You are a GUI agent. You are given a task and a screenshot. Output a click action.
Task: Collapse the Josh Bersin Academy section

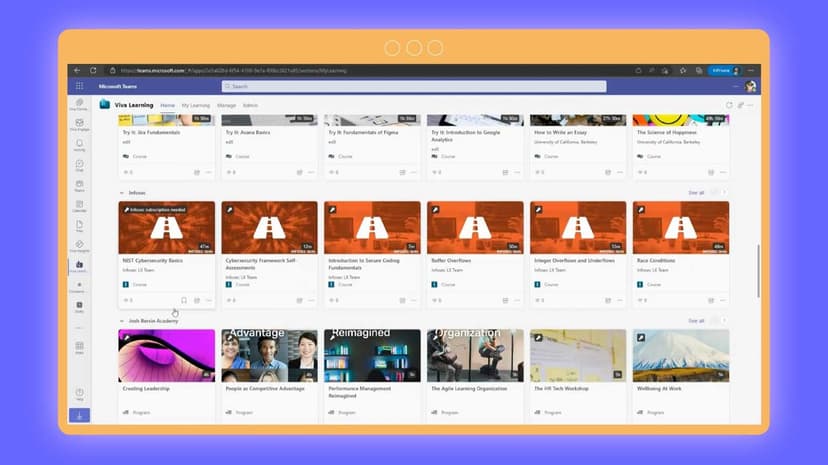[122, 321]
